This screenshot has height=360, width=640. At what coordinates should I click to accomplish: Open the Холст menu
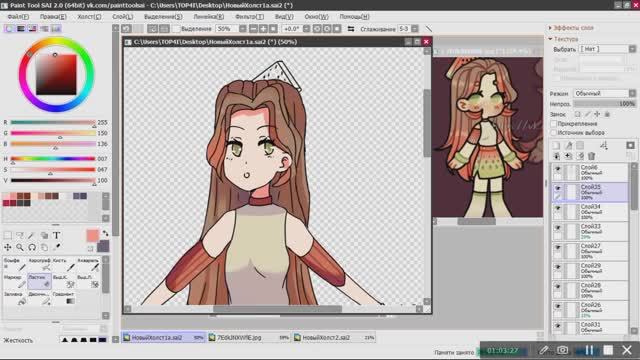pyautogui.click(x=89, y=17)
